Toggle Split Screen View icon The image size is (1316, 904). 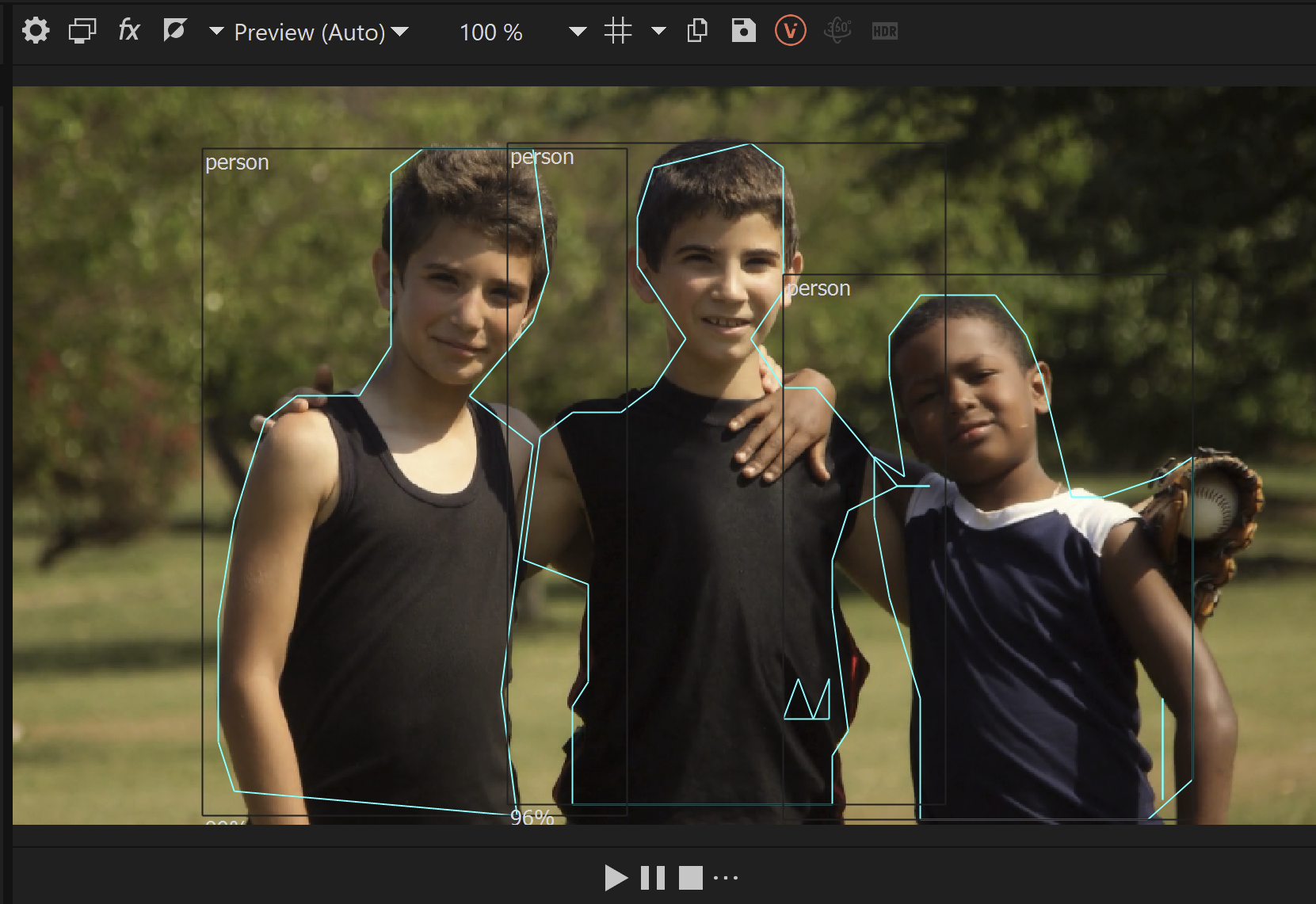click(x=174, y=31)
